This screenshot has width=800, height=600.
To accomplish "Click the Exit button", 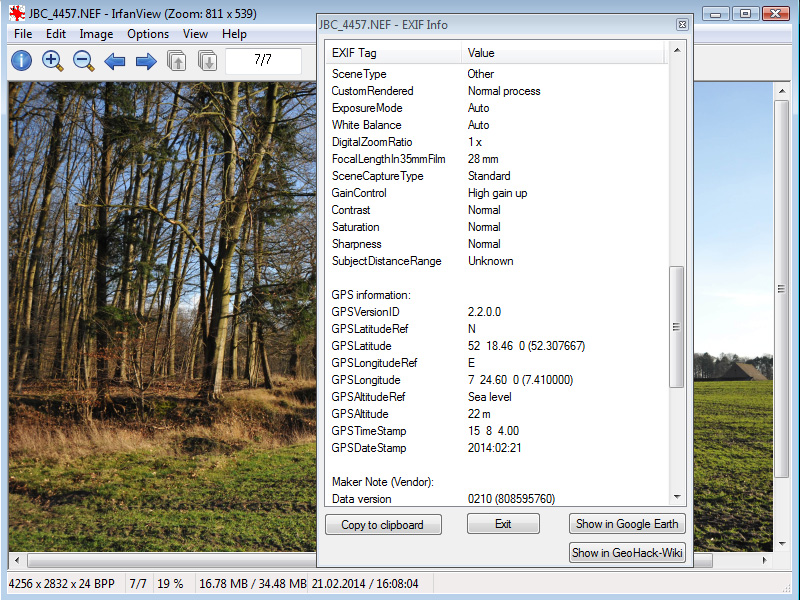I will click(503, 524).
